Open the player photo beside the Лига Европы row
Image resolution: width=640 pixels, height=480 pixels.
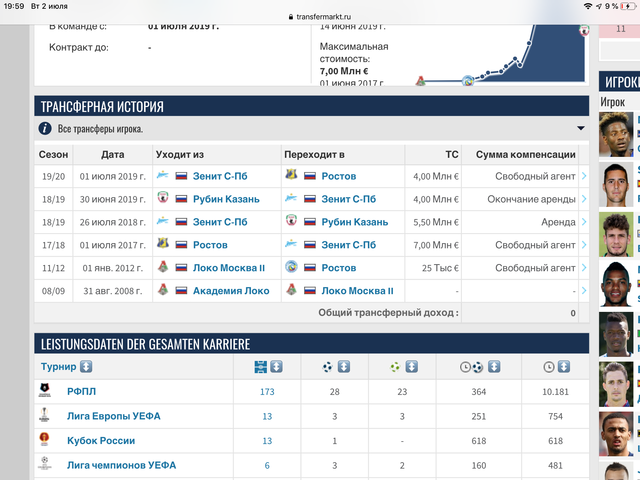[616, 434]
